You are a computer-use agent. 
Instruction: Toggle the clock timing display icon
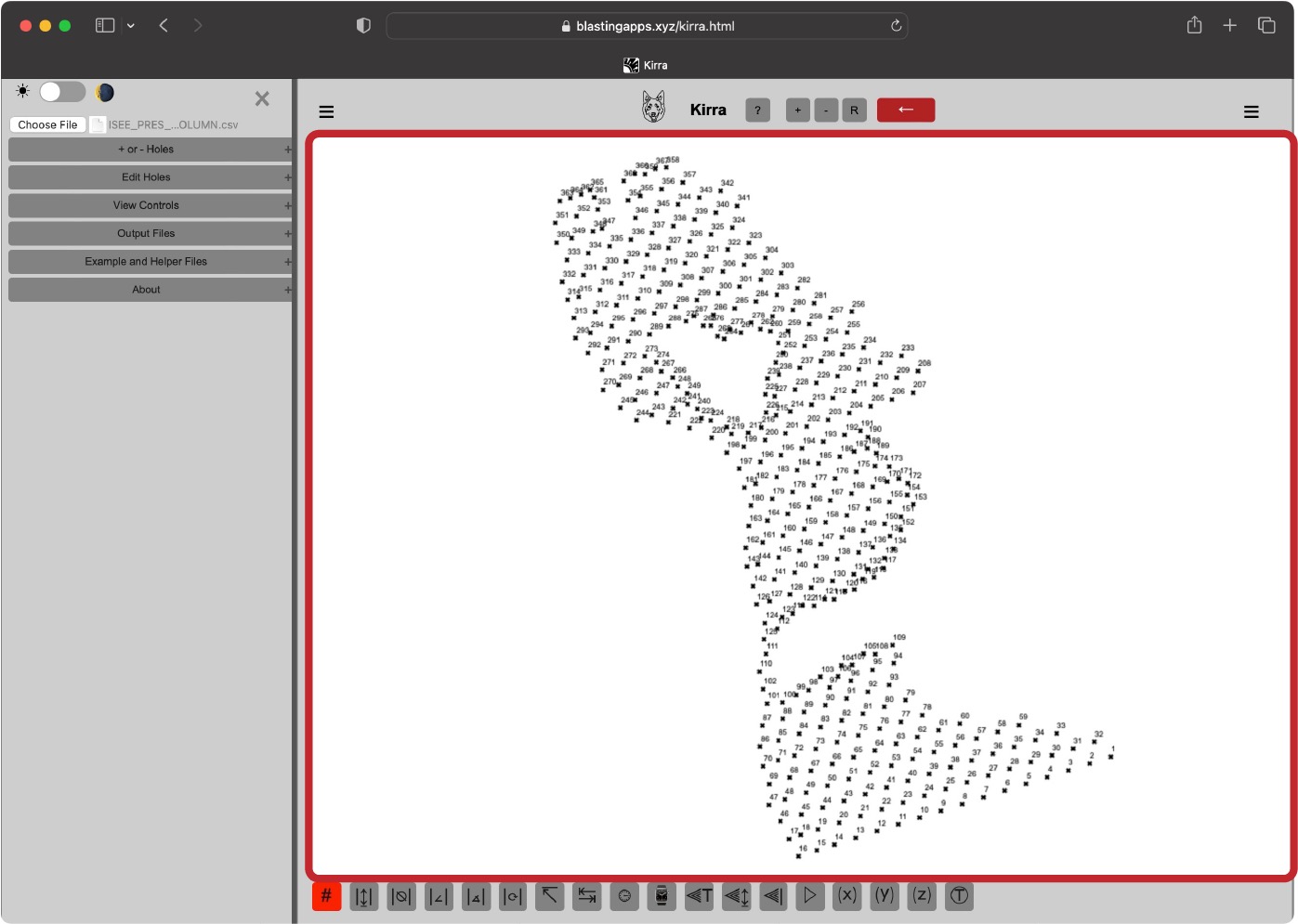click(623, 896)
